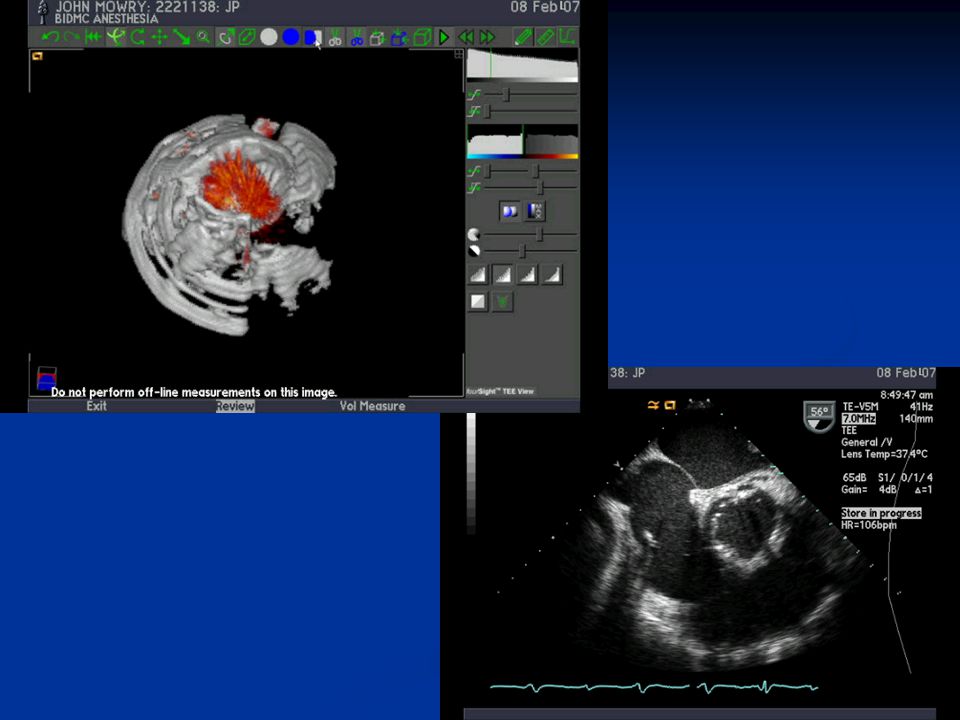This screenshot has width=960, height=720.
Task: Click the 140mm depth value
Action: pos(916,419)
